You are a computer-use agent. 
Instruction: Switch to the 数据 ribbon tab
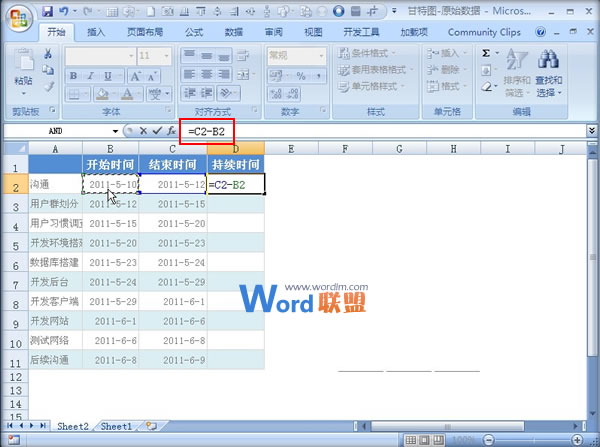(233, 33)
